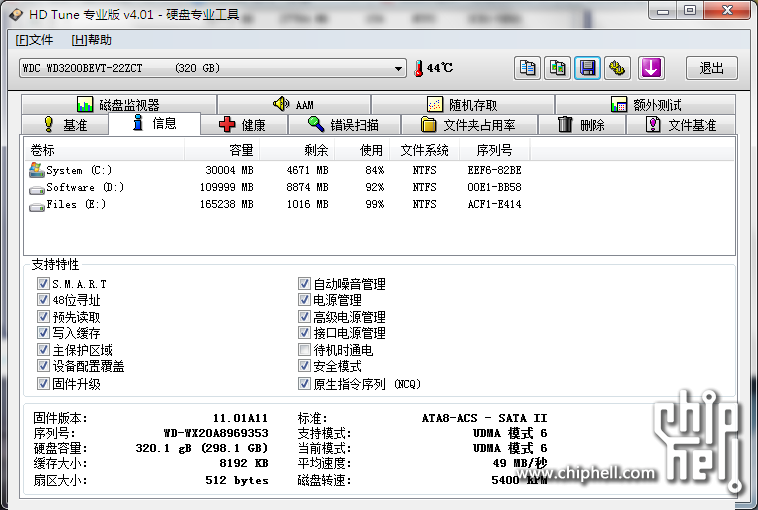The image size is (758, 510).
Task: Click the HD Tune title bar app icon
Action: [x=16, y=15]
